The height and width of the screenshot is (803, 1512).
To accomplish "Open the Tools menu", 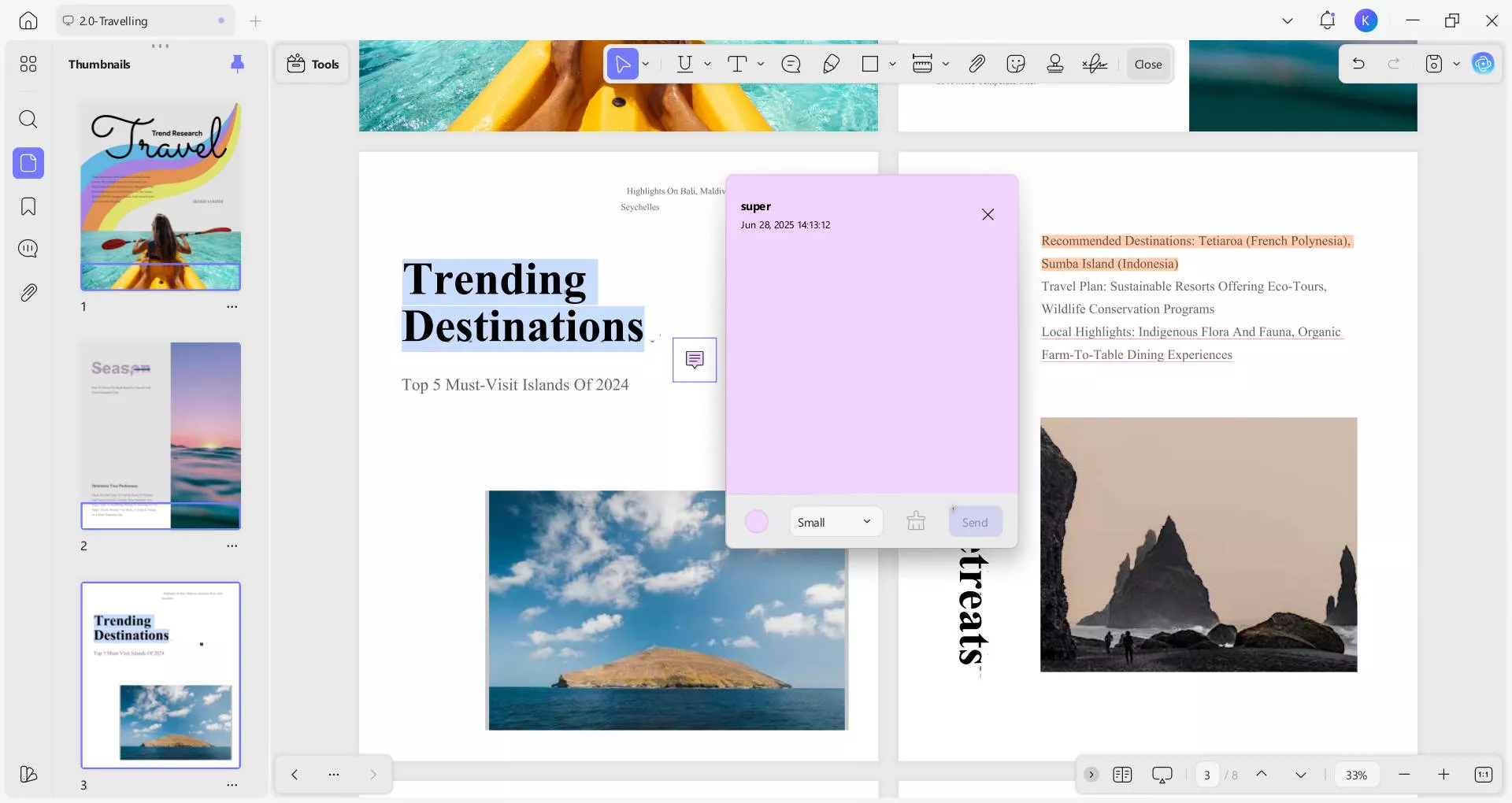I will [x=313, y=64].
